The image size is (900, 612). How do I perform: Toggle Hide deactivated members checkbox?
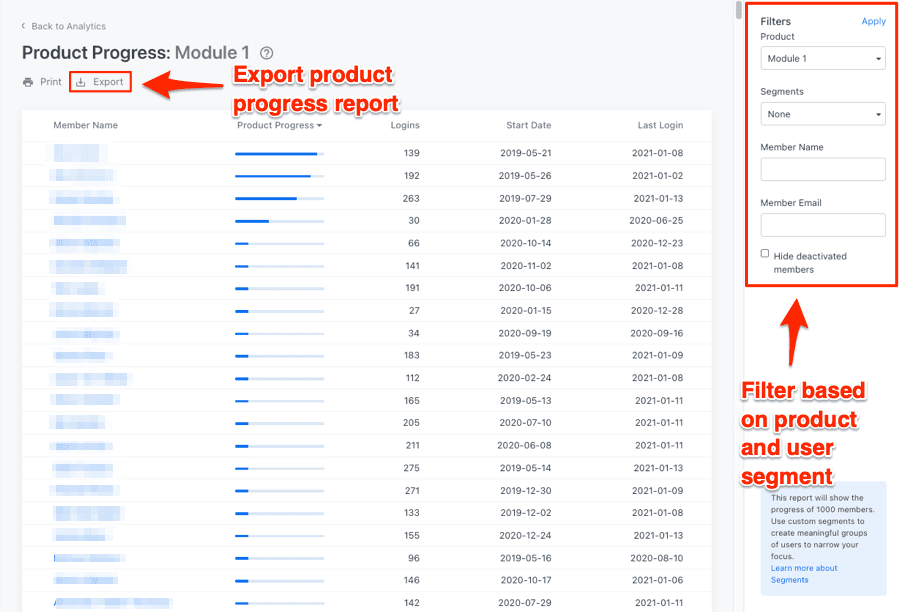(x=765, y=253)
